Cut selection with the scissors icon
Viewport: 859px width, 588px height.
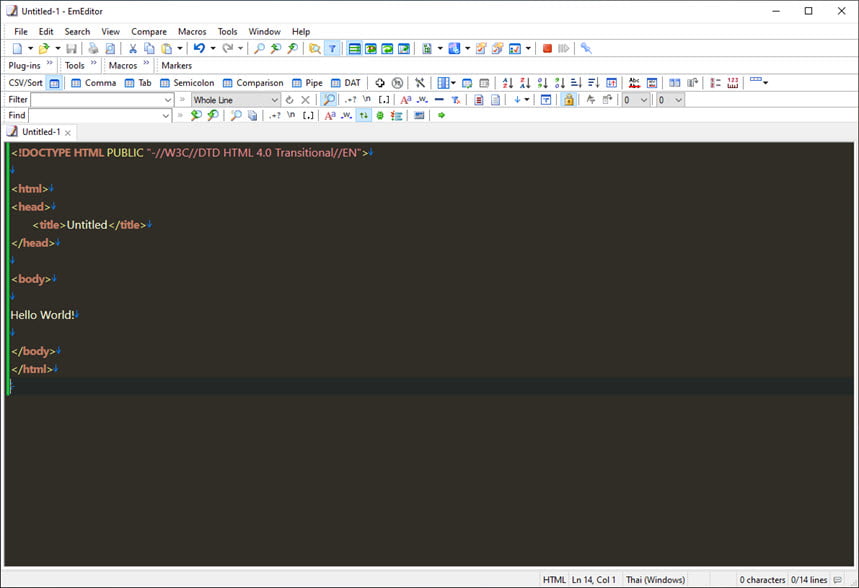[133, 48]
